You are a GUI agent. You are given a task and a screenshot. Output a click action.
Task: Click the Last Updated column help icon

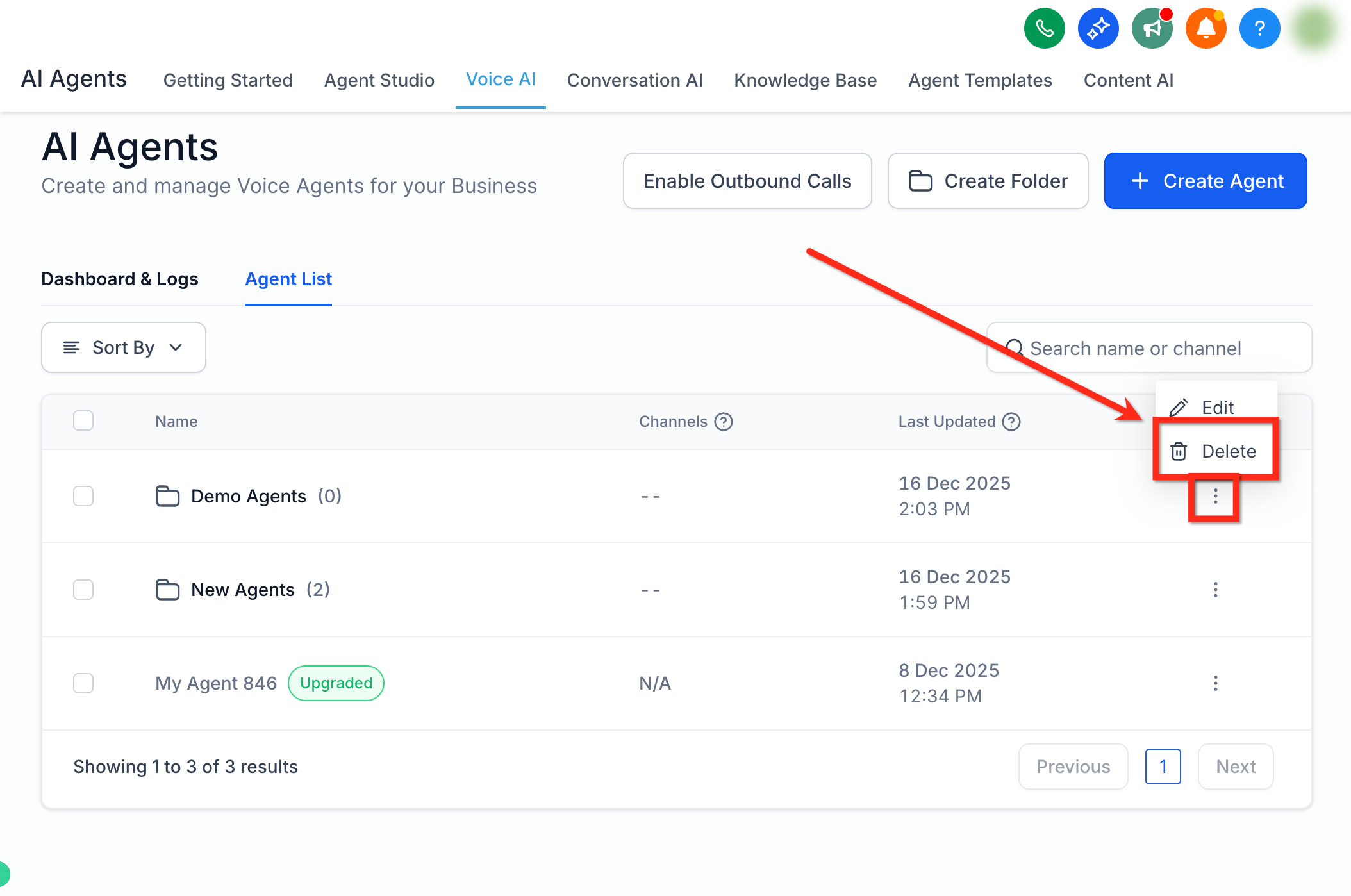[x=1011, y=422]
